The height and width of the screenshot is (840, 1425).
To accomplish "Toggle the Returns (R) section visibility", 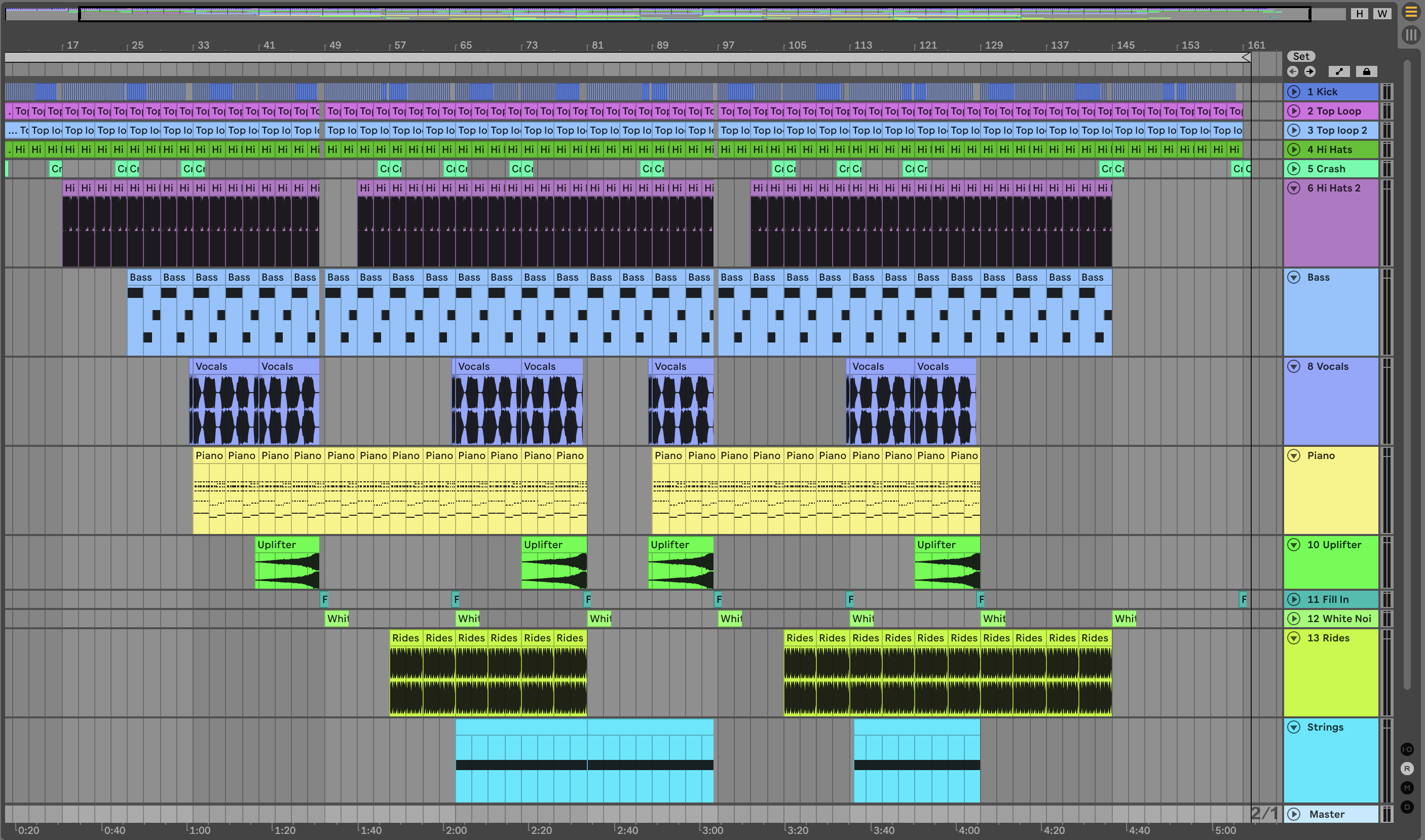I will point(1407,768).
